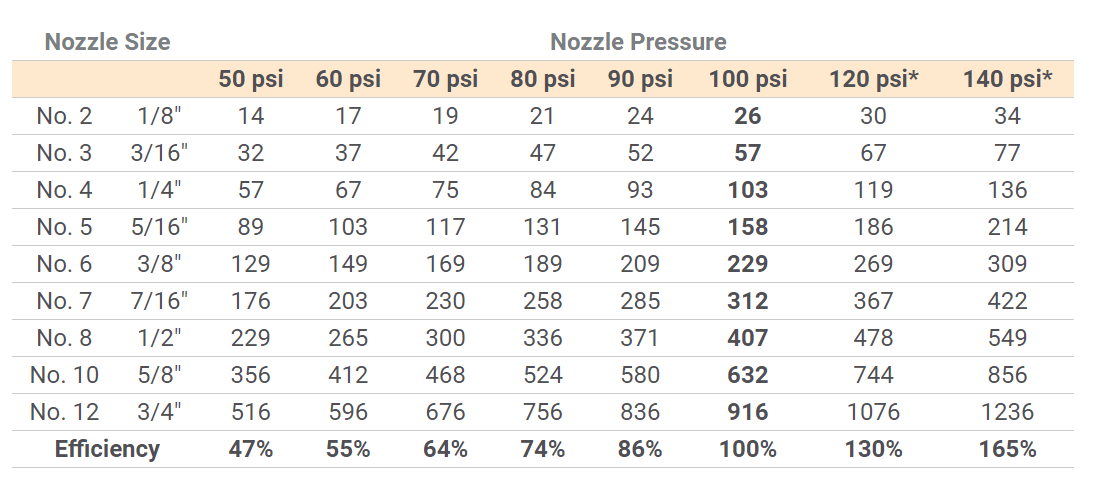Image resolution: width=1093 pixels, height=502 pixels.
Task: Click the Nozzle Pressure heading
Action: coord(638,42)
